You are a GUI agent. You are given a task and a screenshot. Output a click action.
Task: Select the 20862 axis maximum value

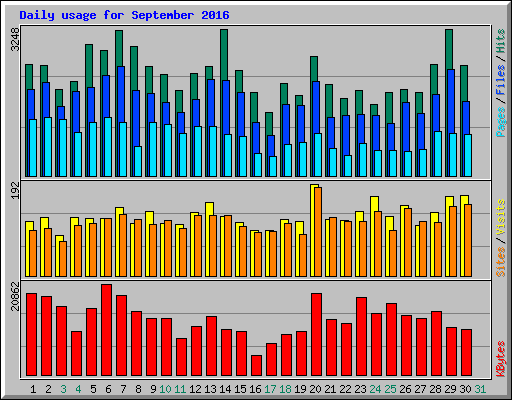pyautogui.click(x=16, y=296)
